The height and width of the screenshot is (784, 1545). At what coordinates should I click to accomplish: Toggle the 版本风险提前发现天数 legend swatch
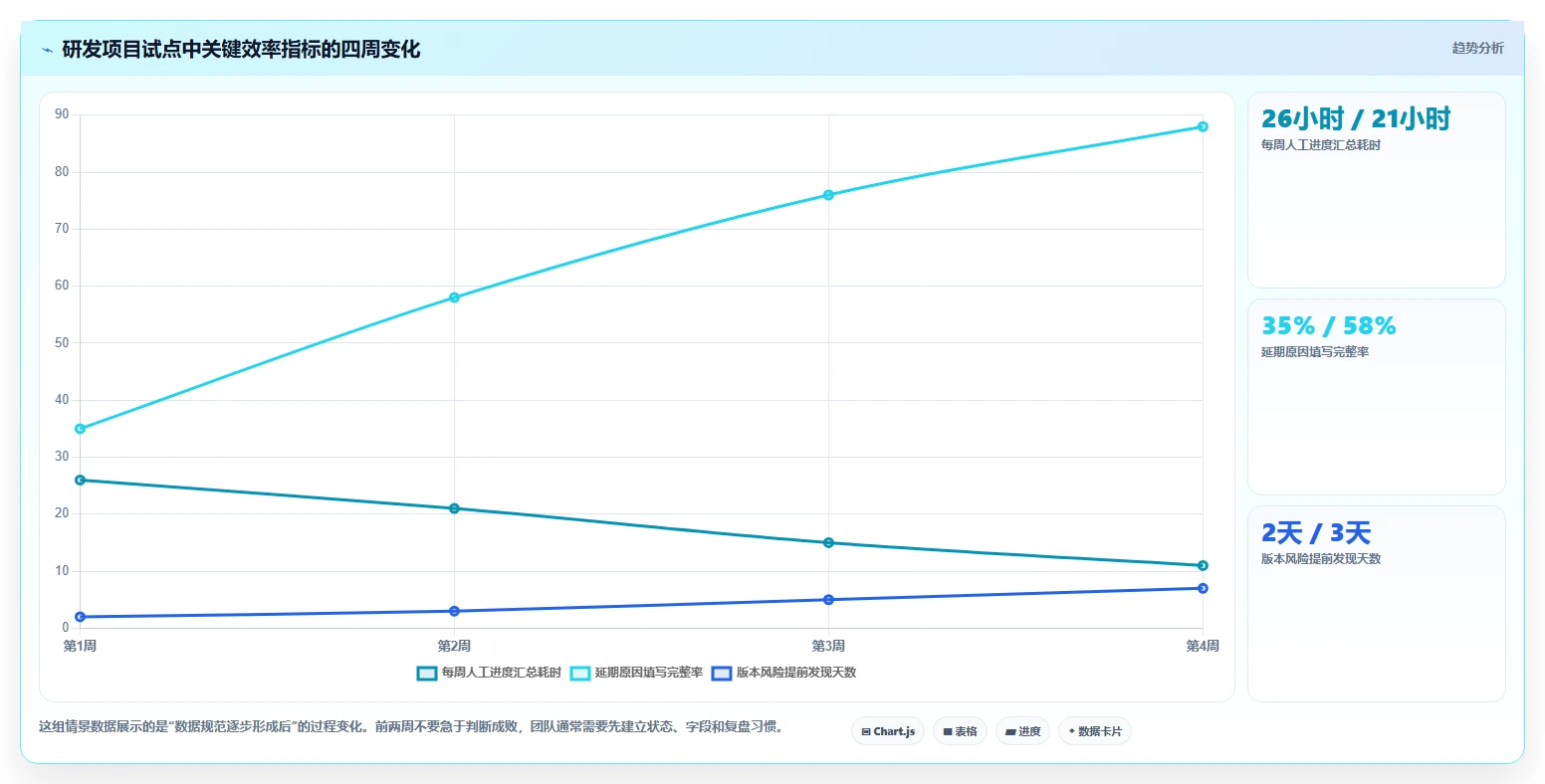[722, 673]
